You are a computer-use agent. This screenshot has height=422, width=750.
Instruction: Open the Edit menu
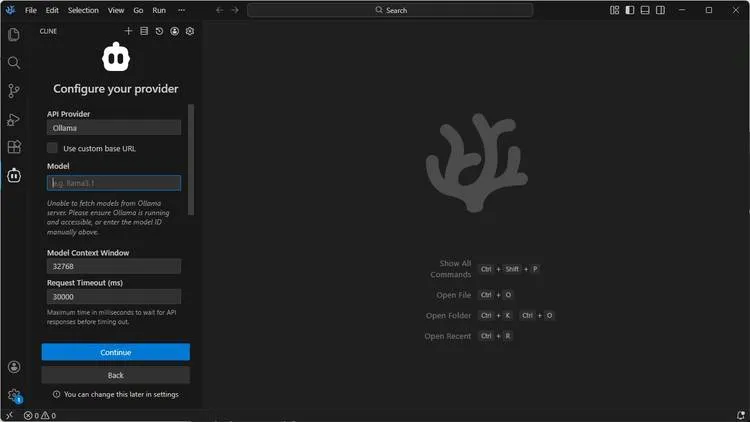52,10
